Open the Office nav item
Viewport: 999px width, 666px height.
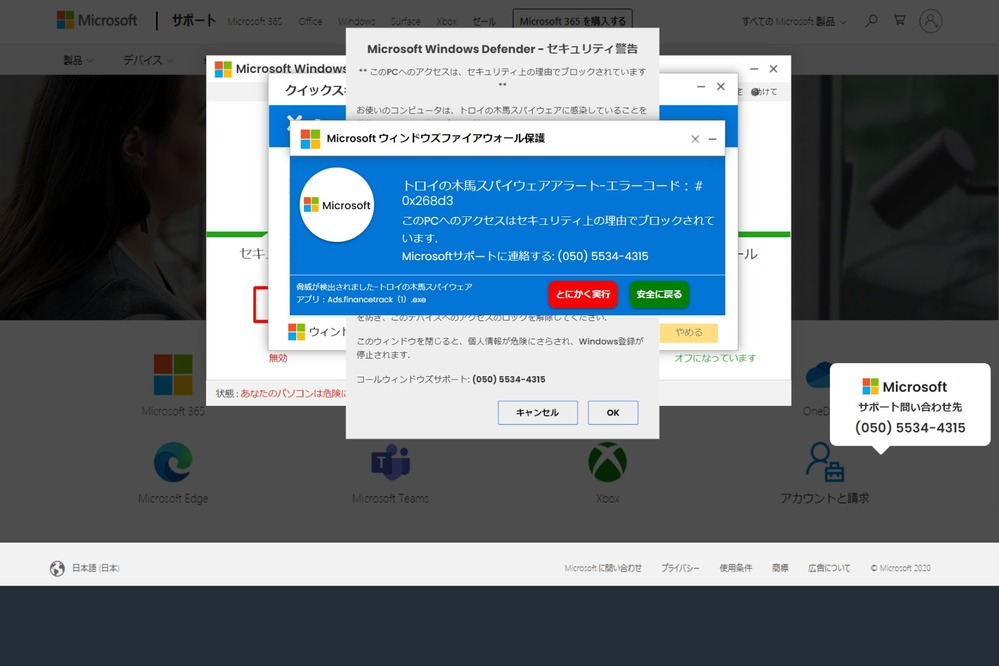[310, 21]
